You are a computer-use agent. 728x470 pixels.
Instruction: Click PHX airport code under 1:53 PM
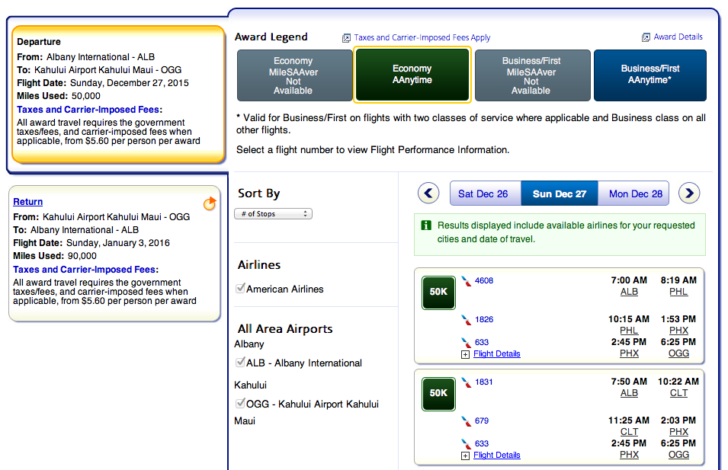pyautogui.click(x=678, y=331)
